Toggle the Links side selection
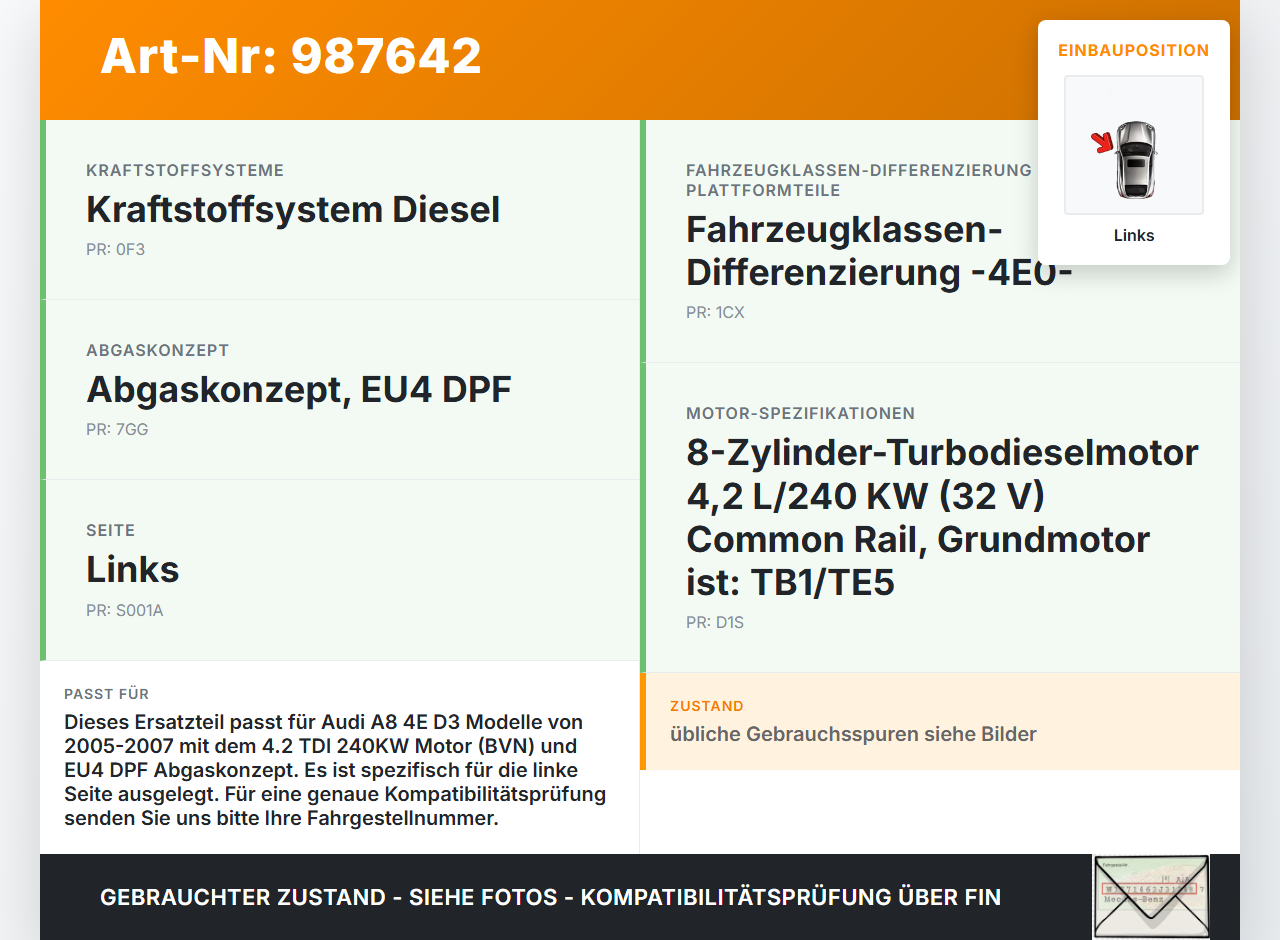 click(x=133, y=568)
